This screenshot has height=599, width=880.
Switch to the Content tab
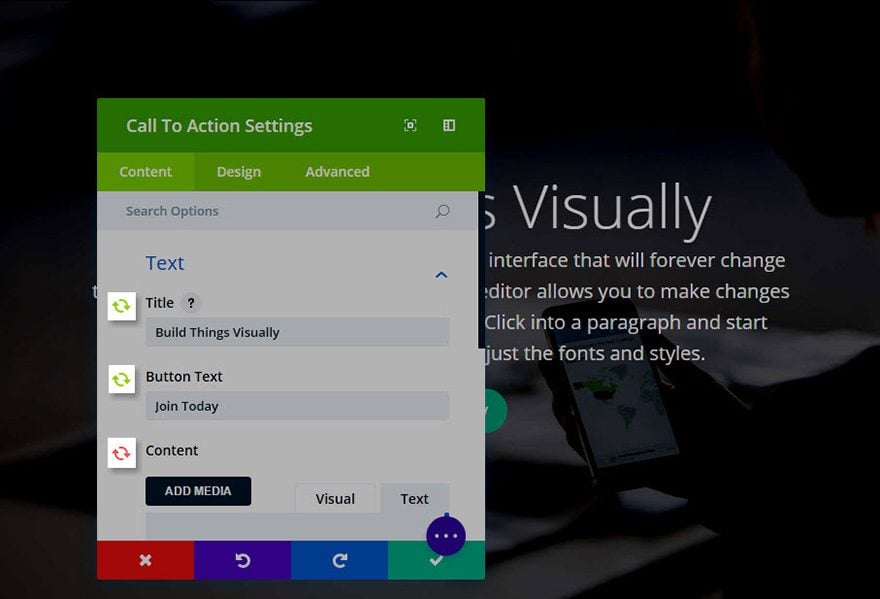pyautogui.click(x=145, y=172)
